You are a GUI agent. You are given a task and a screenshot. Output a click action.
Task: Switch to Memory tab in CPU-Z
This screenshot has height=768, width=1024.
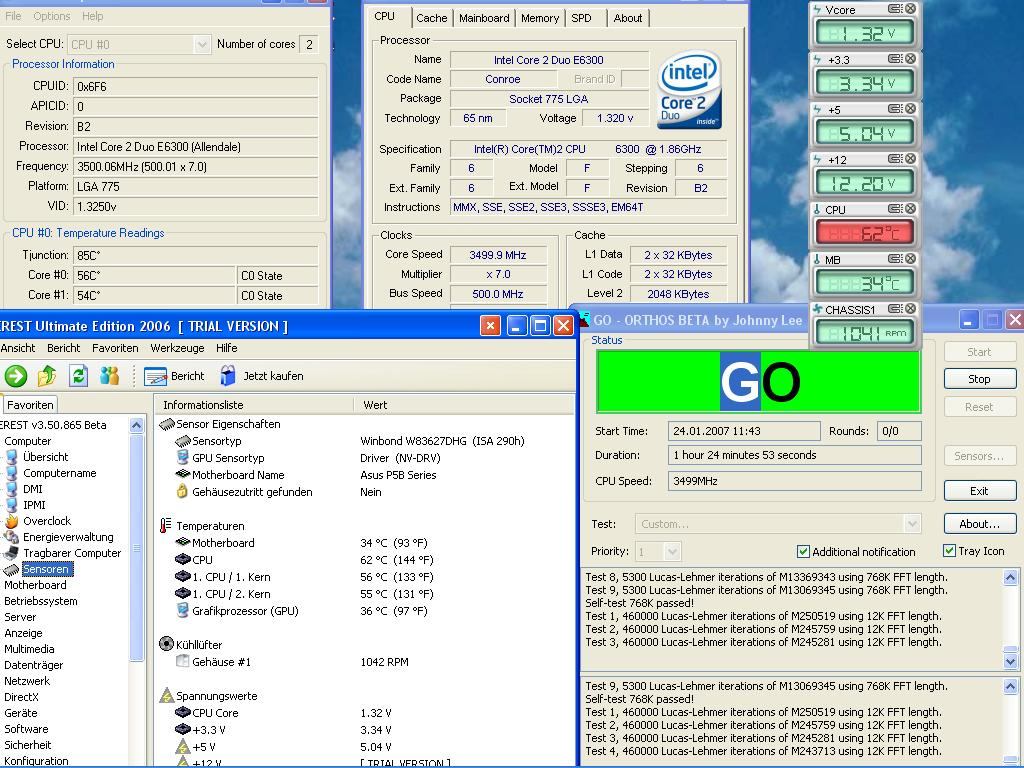click(x=539, y=18)
